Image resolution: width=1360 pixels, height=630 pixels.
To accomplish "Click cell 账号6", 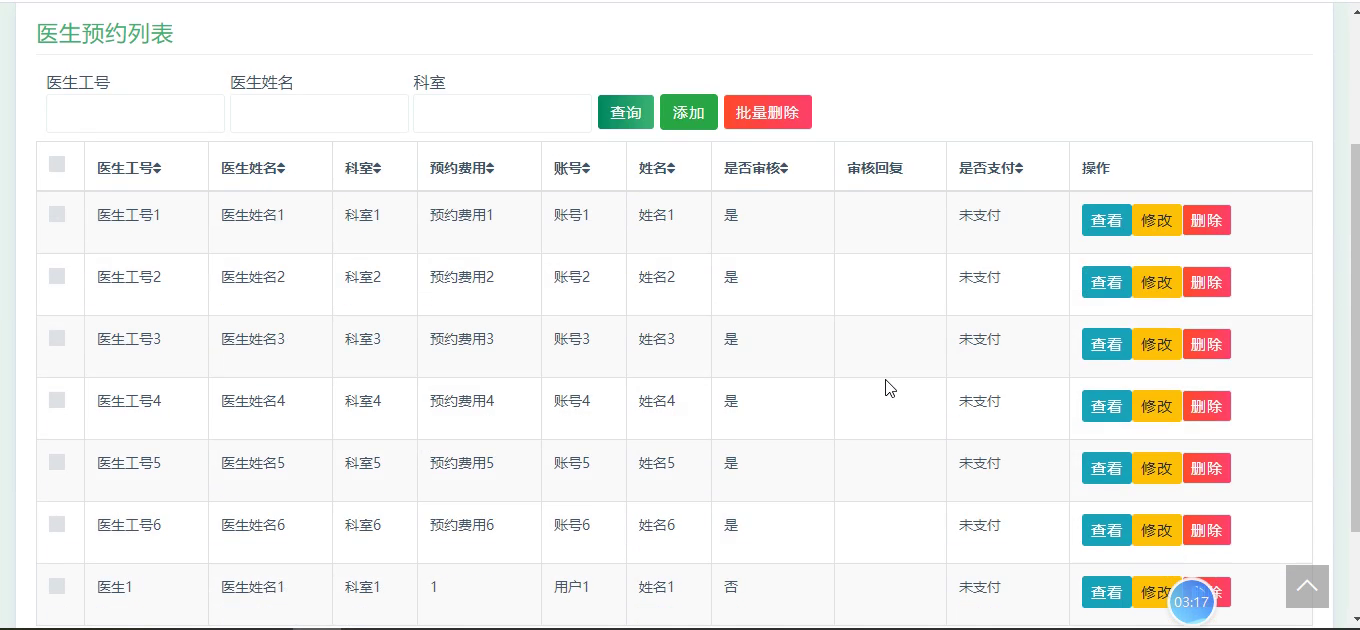I will pos(572,525).
